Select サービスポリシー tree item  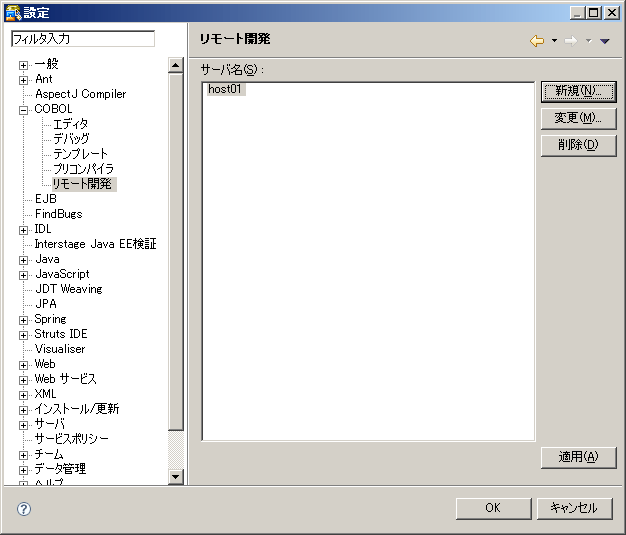(x=71, y=439)
